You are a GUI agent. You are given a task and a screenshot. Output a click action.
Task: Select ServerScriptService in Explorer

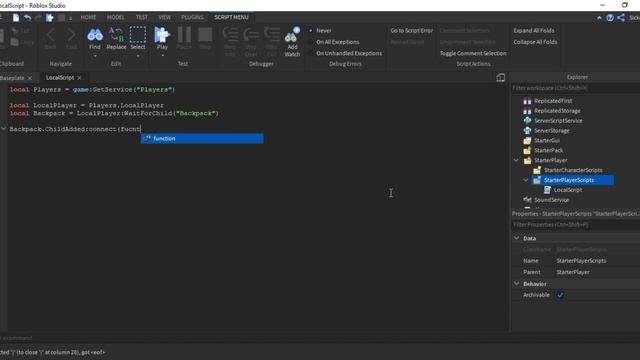[x=558, y=120]
